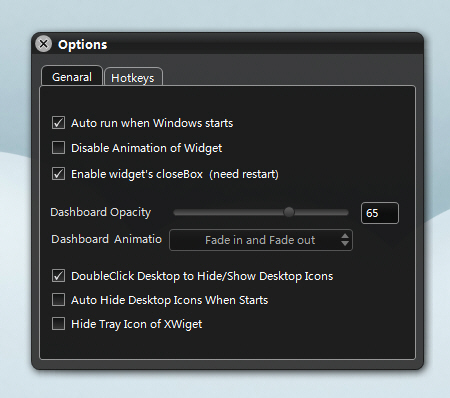The width and height of the screenshot is (450, 398).
Task: Click the Dashboard Opacity slider handle
Action: 289,212
